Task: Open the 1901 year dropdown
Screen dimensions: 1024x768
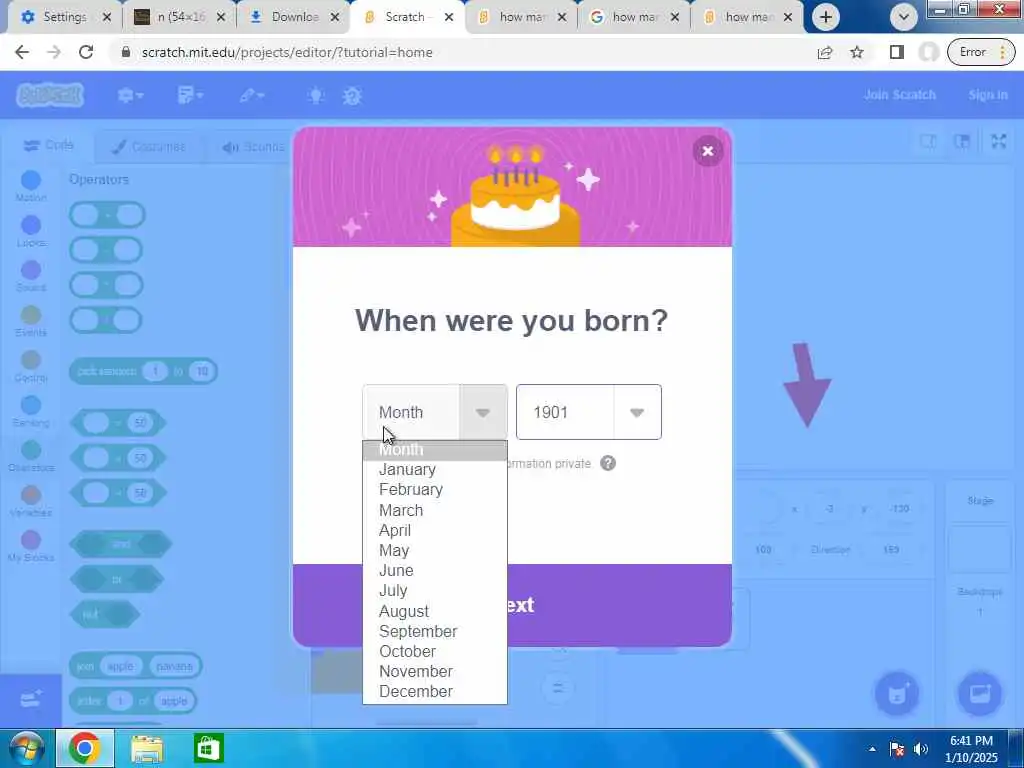Action: click(x=588, y=412)
